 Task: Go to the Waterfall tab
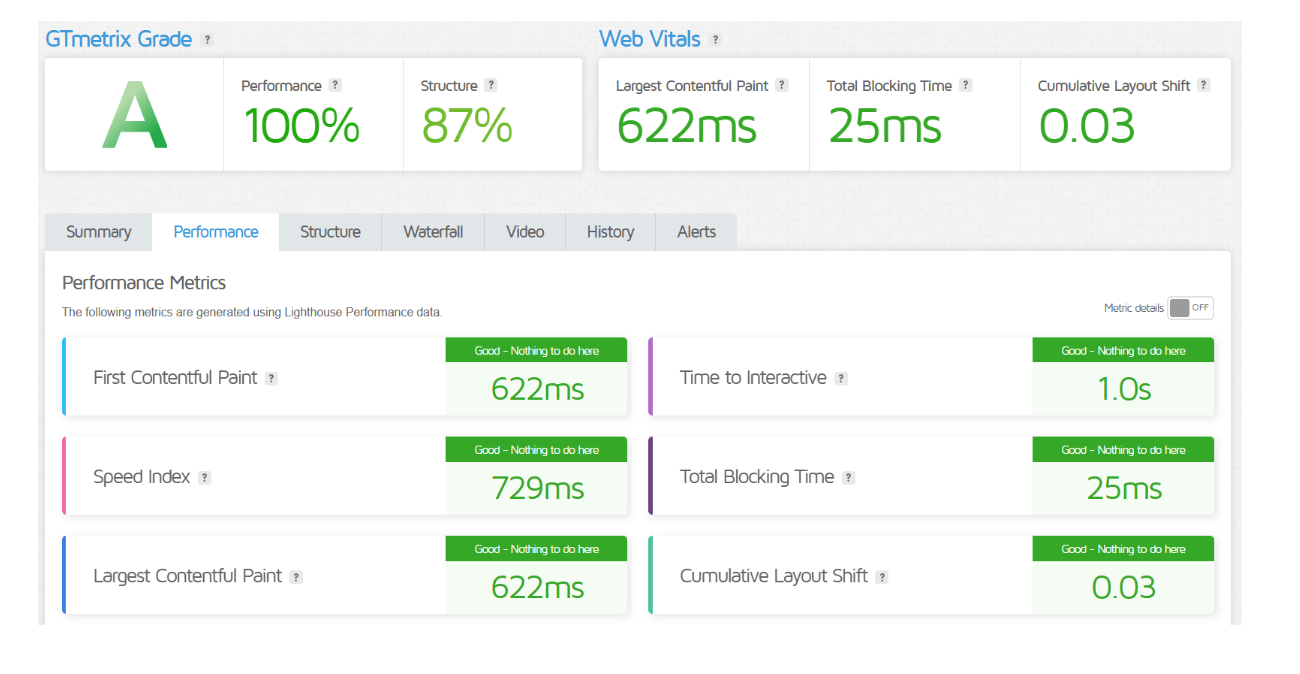[x=433, y=232]
